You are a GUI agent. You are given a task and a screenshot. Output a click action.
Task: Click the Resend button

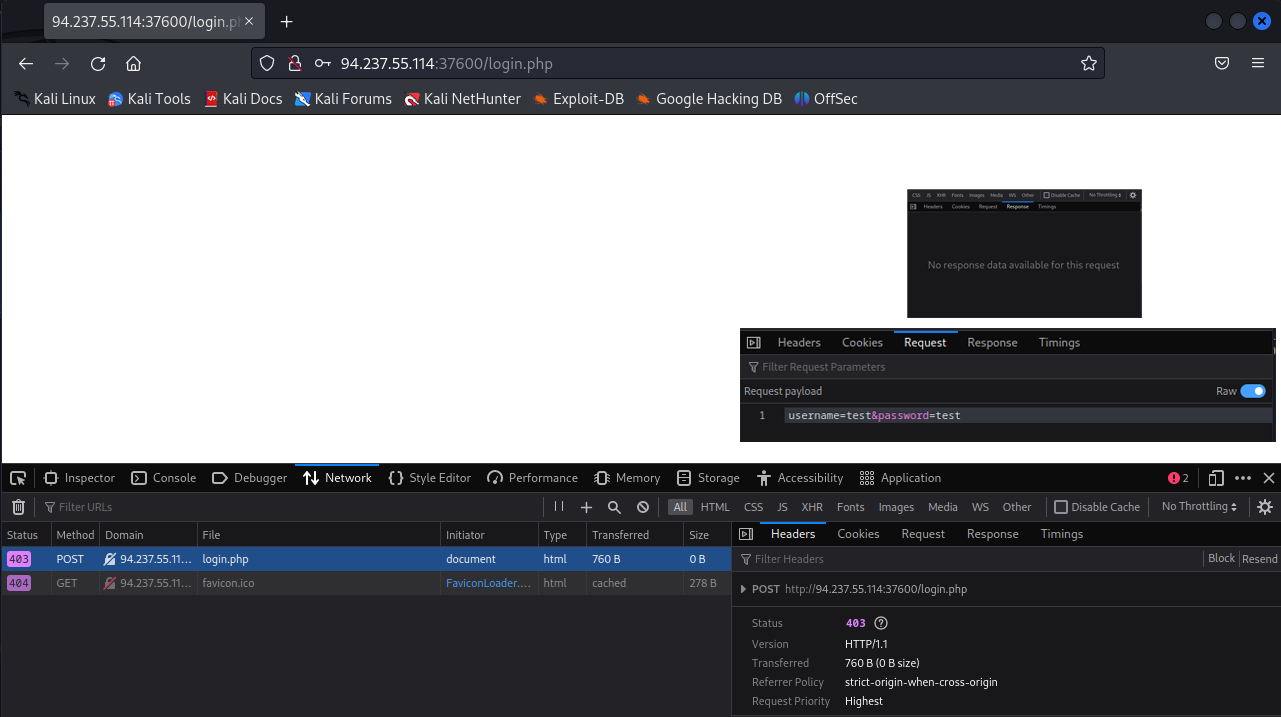[1260, 559]
